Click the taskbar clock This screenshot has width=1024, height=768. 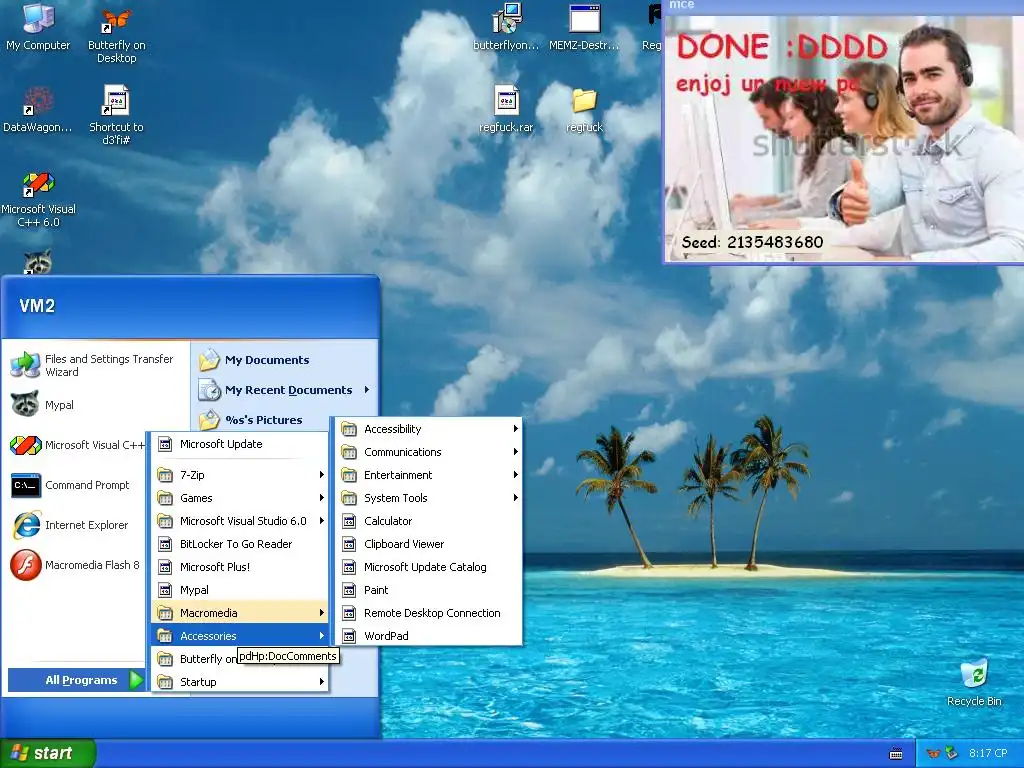pyautogui.click(x=988, y=754)
